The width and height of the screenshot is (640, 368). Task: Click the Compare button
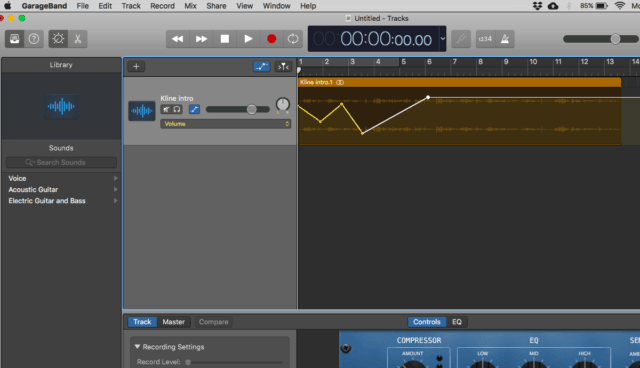pyautogui.click(x=213, y=322)
